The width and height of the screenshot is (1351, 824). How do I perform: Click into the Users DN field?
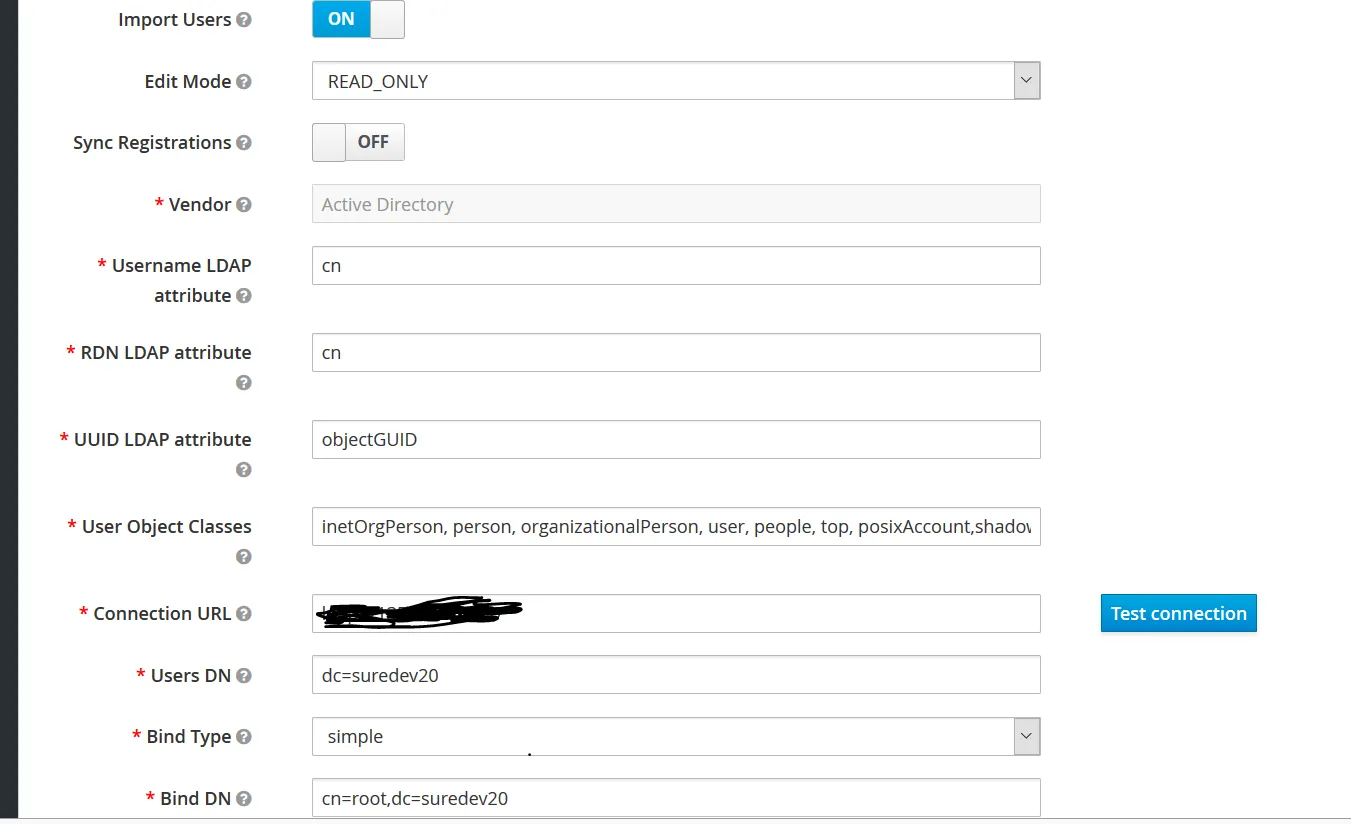(x=676, y=675)
